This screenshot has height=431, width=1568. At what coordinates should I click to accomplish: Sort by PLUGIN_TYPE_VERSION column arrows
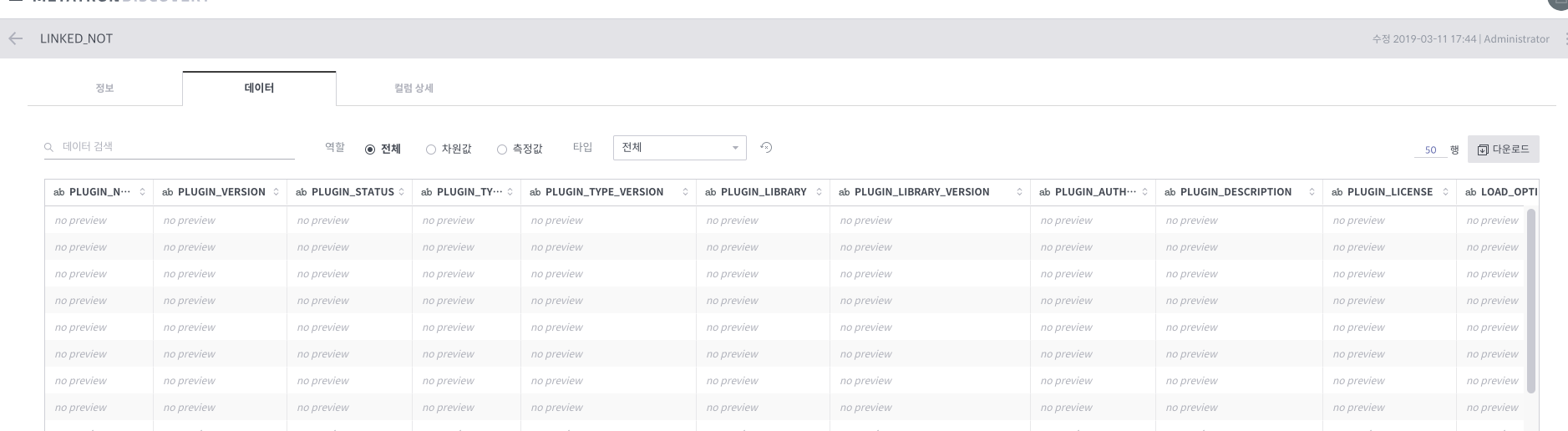(685, 192)
